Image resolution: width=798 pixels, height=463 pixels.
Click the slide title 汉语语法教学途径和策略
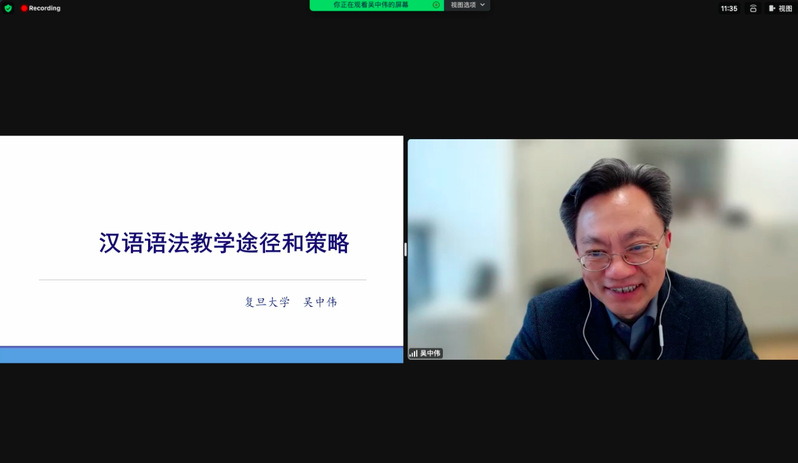click(224, 243)
